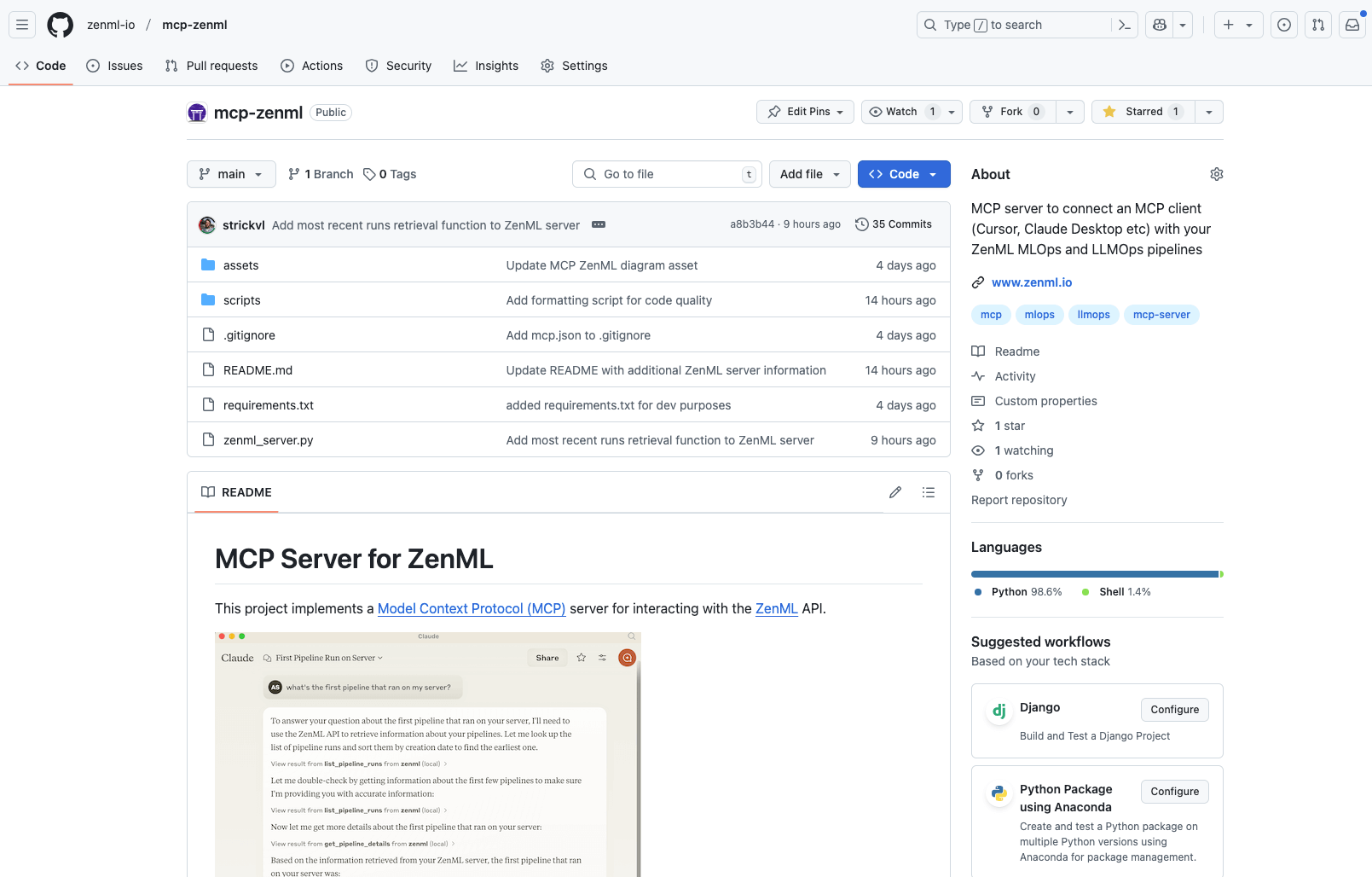Open the Add file dropdown
The image size is (1372, 877).
808,174
